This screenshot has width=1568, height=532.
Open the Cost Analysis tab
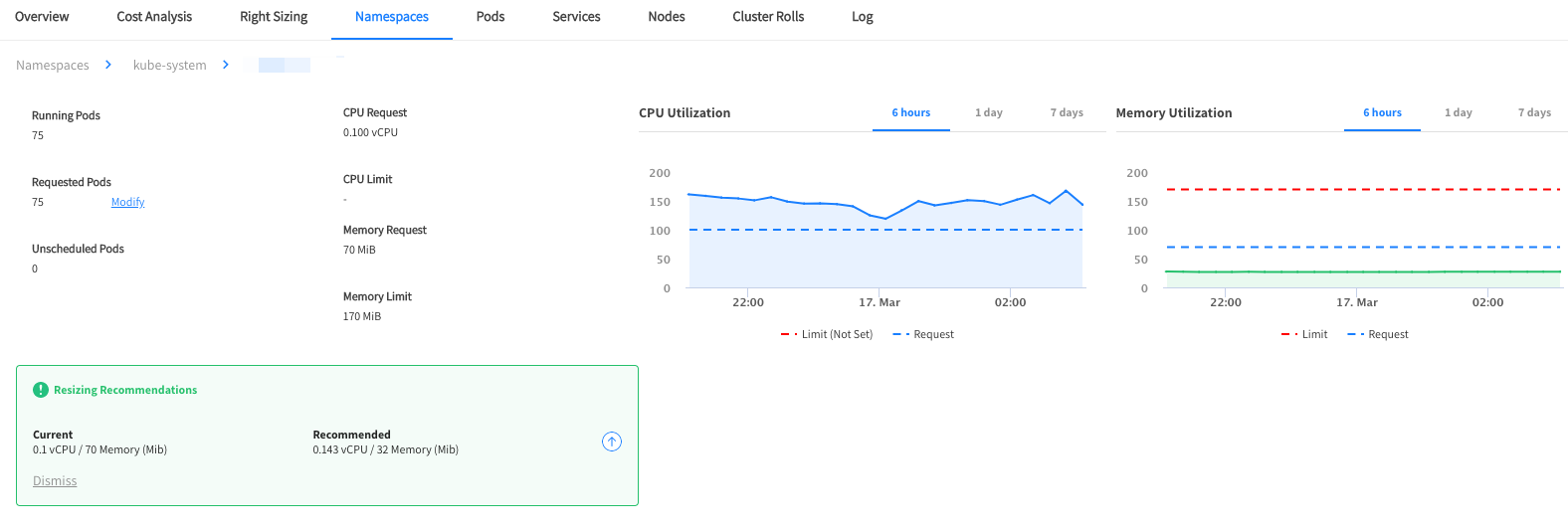tap(154, 17)
